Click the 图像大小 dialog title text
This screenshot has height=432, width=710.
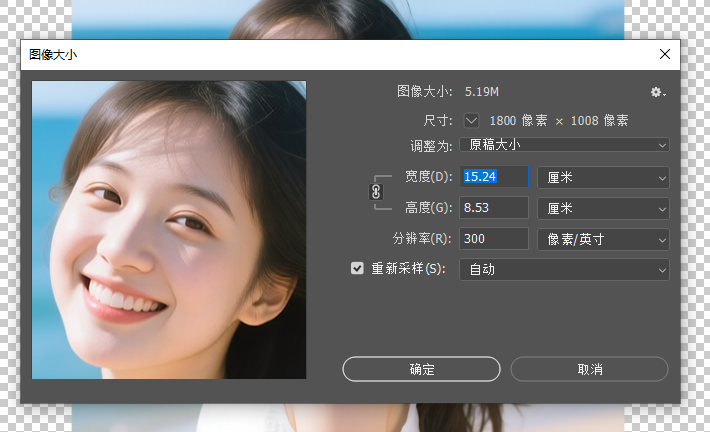[x=53, y=55]
